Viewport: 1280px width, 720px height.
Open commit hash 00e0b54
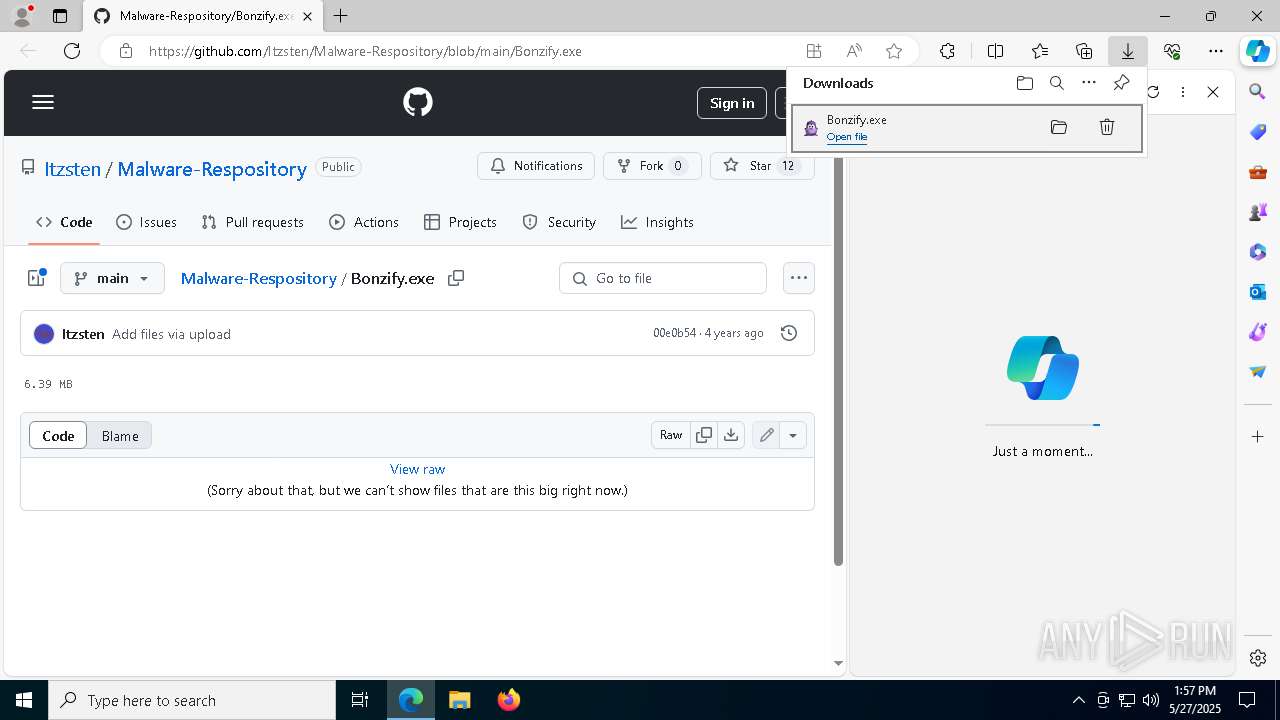pyautogui.click(x=674, y=333)
